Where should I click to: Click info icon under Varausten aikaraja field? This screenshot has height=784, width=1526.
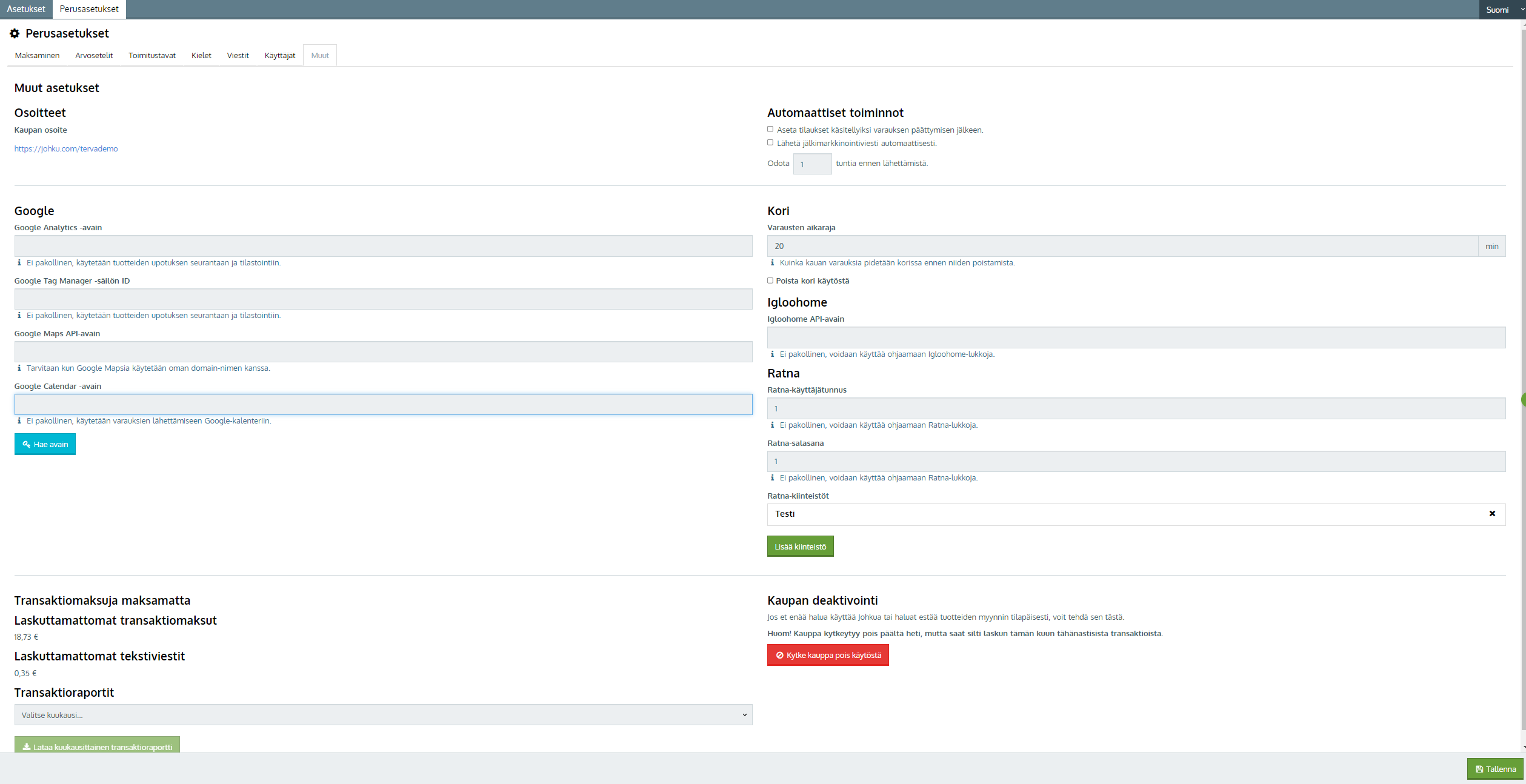pyautogui.click(x=772, y=263)
